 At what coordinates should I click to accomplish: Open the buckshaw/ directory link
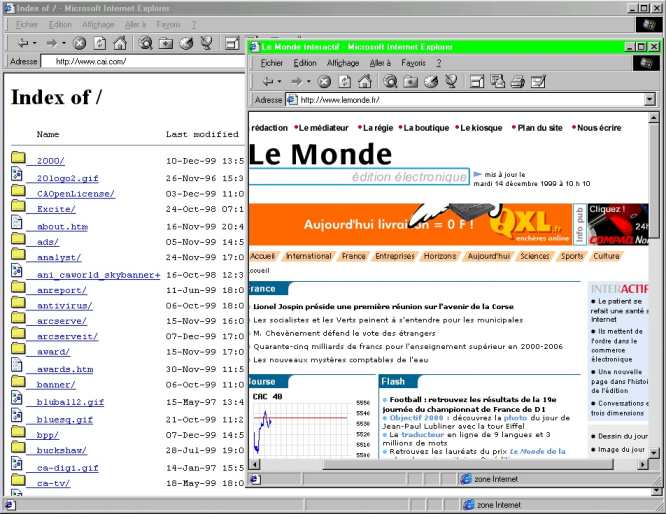click(x=62, y=450)
